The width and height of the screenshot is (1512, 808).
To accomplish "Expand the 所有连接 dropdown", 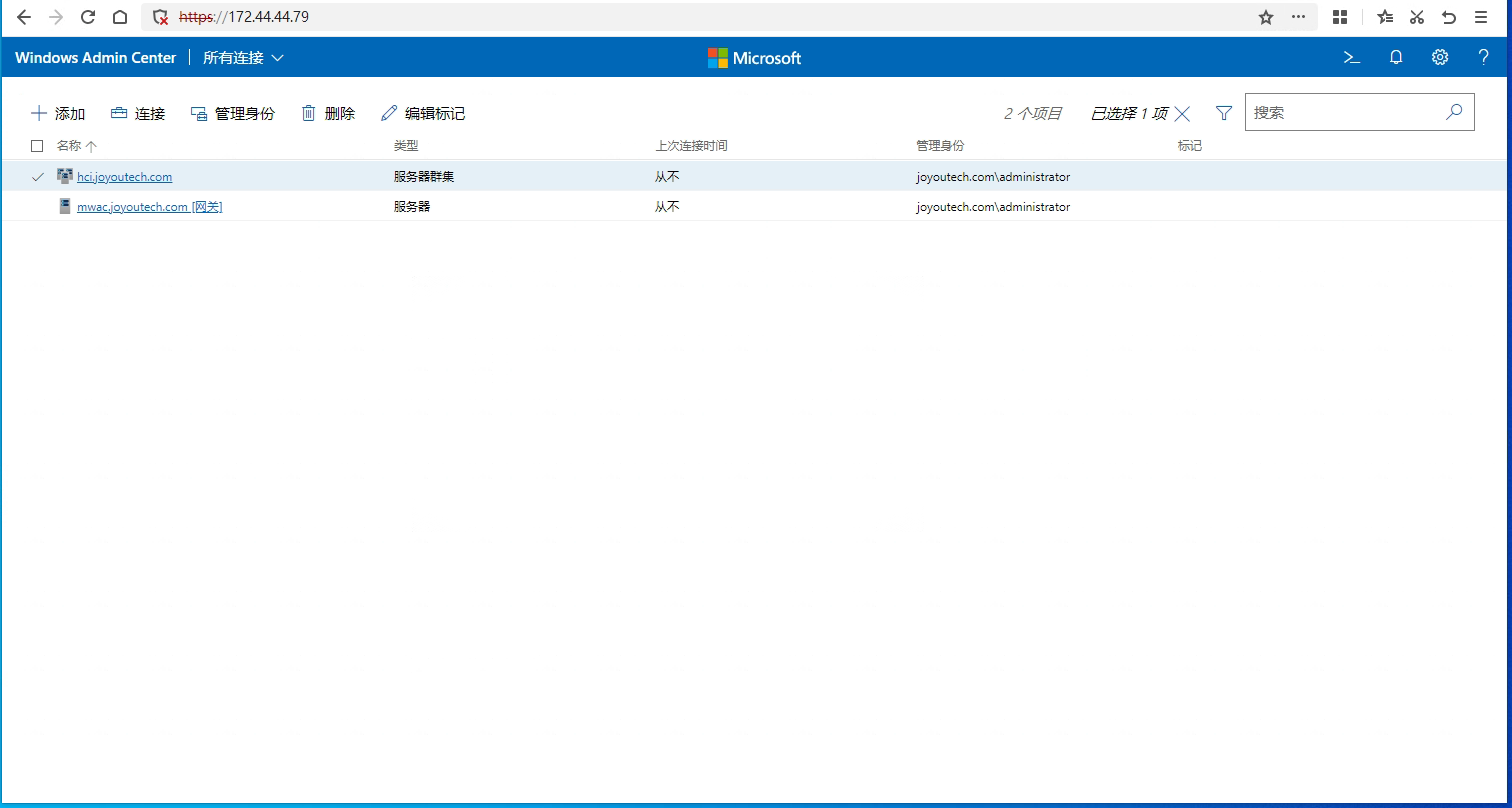I will pyautogui.click(x=243, y=58).
